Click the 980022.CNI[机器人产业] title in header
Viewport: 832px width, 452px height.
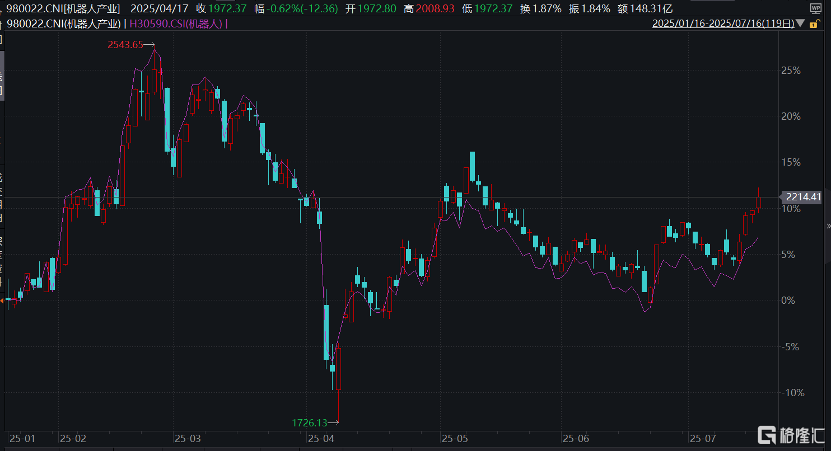(64, 8)
